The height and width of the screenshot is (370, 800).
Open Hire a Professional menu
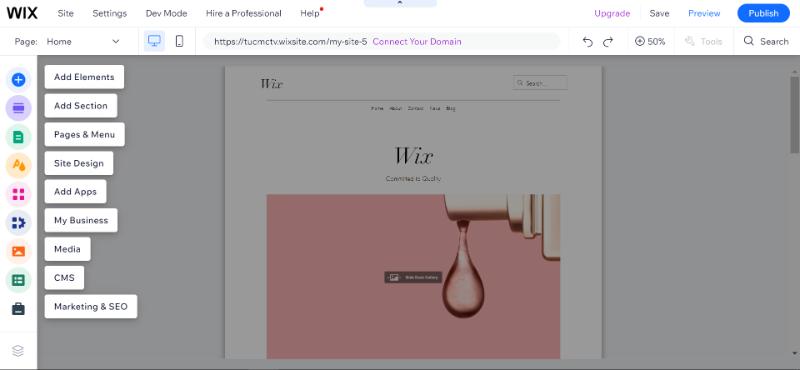click(243, 13)
